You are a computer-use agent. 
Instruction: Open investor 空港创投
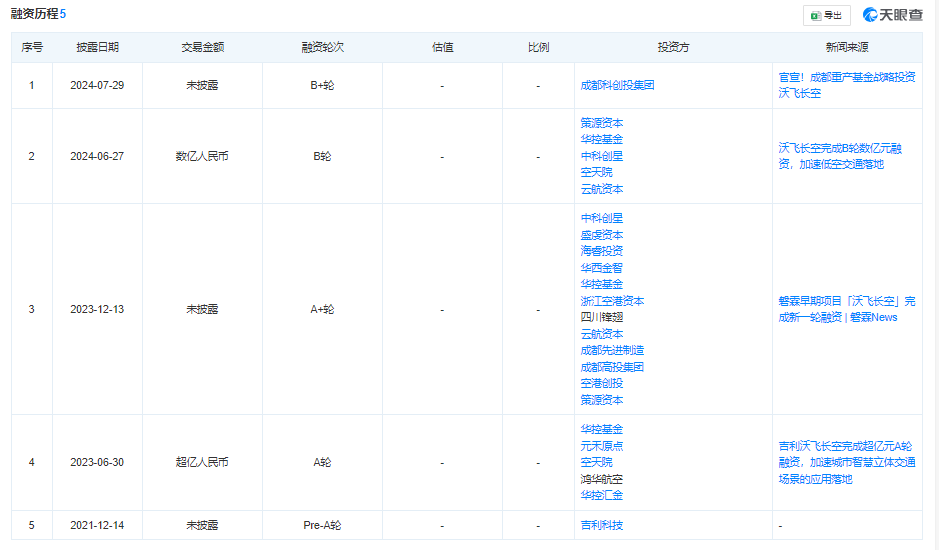602,383
